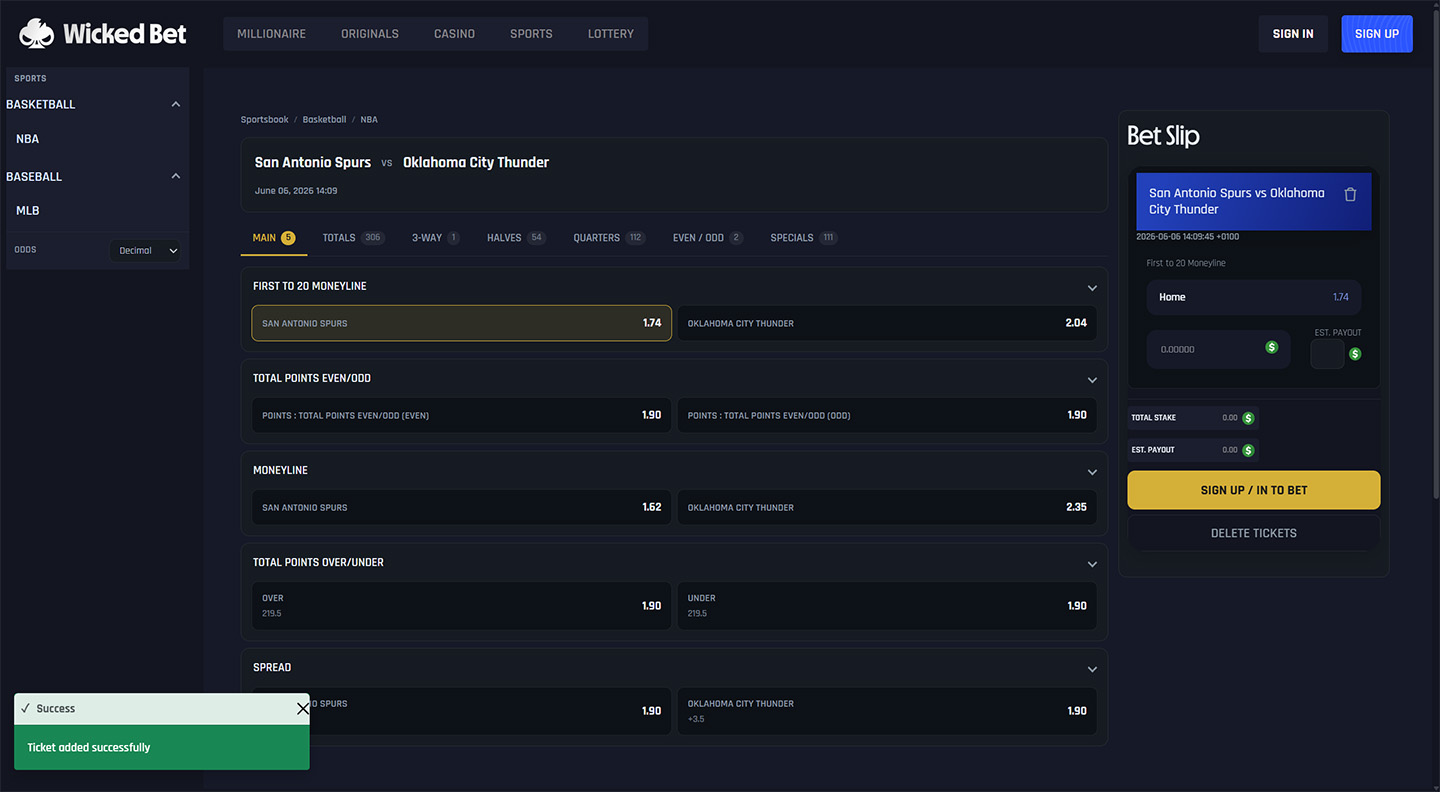Open the NBA breadcrumb link

click(369, 120)
